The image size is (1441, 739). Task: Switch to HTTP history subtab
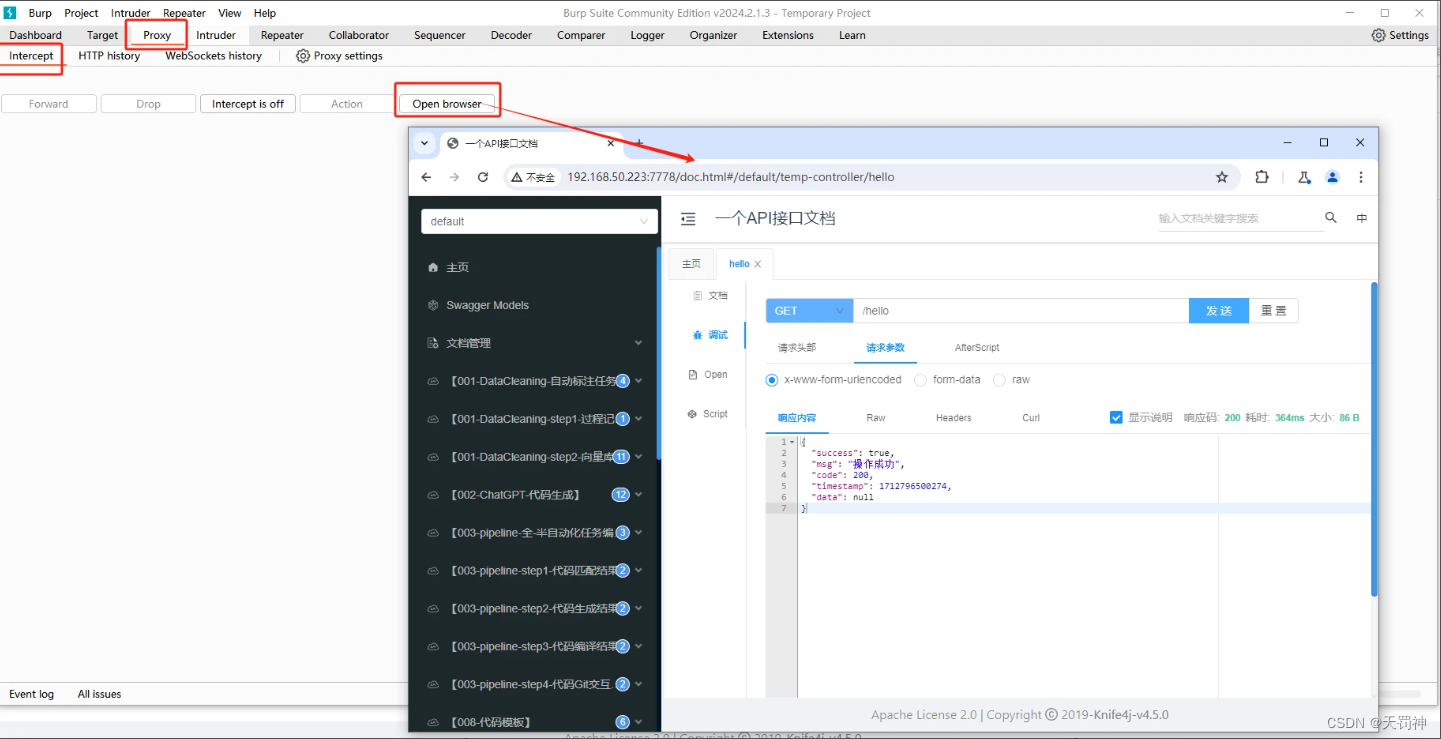point(109,56)
